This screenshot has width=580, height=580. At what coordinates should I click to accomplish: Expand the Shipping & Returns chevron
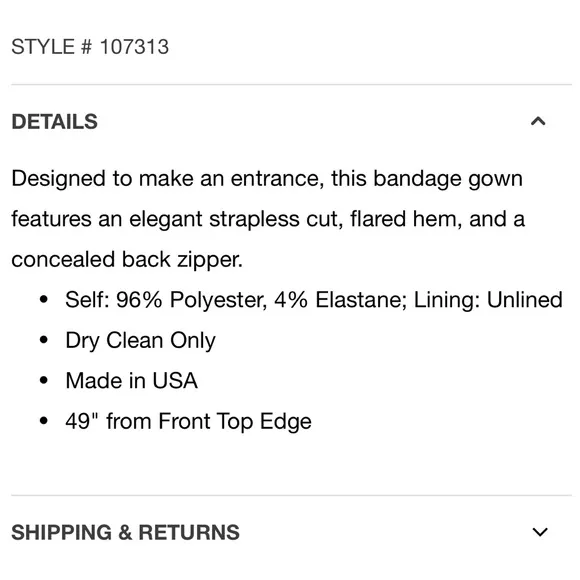click(540, 532)
